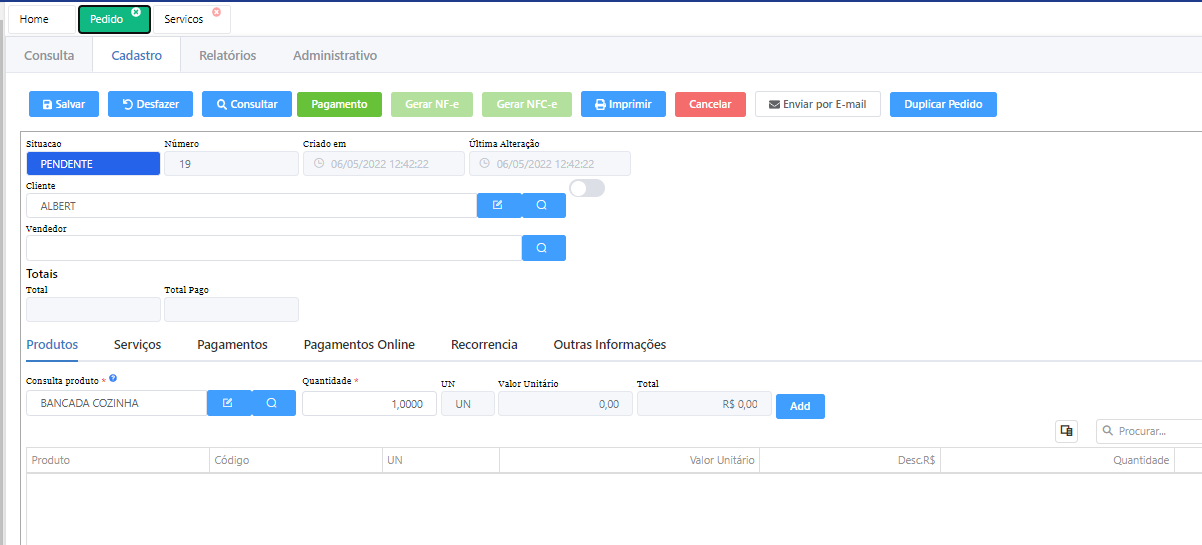This screenshot has height=545, width=1202.
Task: Open the Pagamentos Online tab
Action: (359, 344)
